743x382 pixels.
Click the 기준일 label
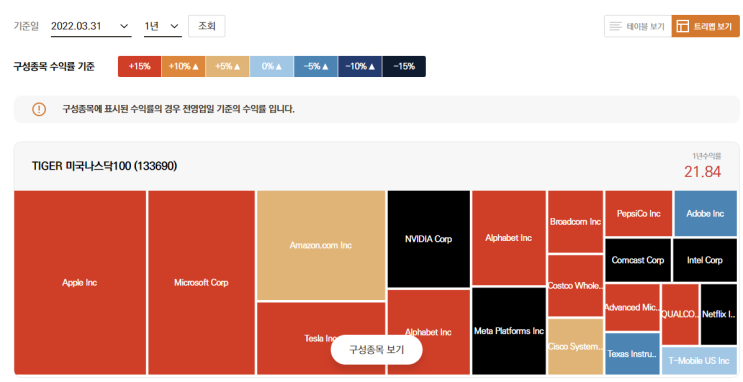click(x=26, y=26)
